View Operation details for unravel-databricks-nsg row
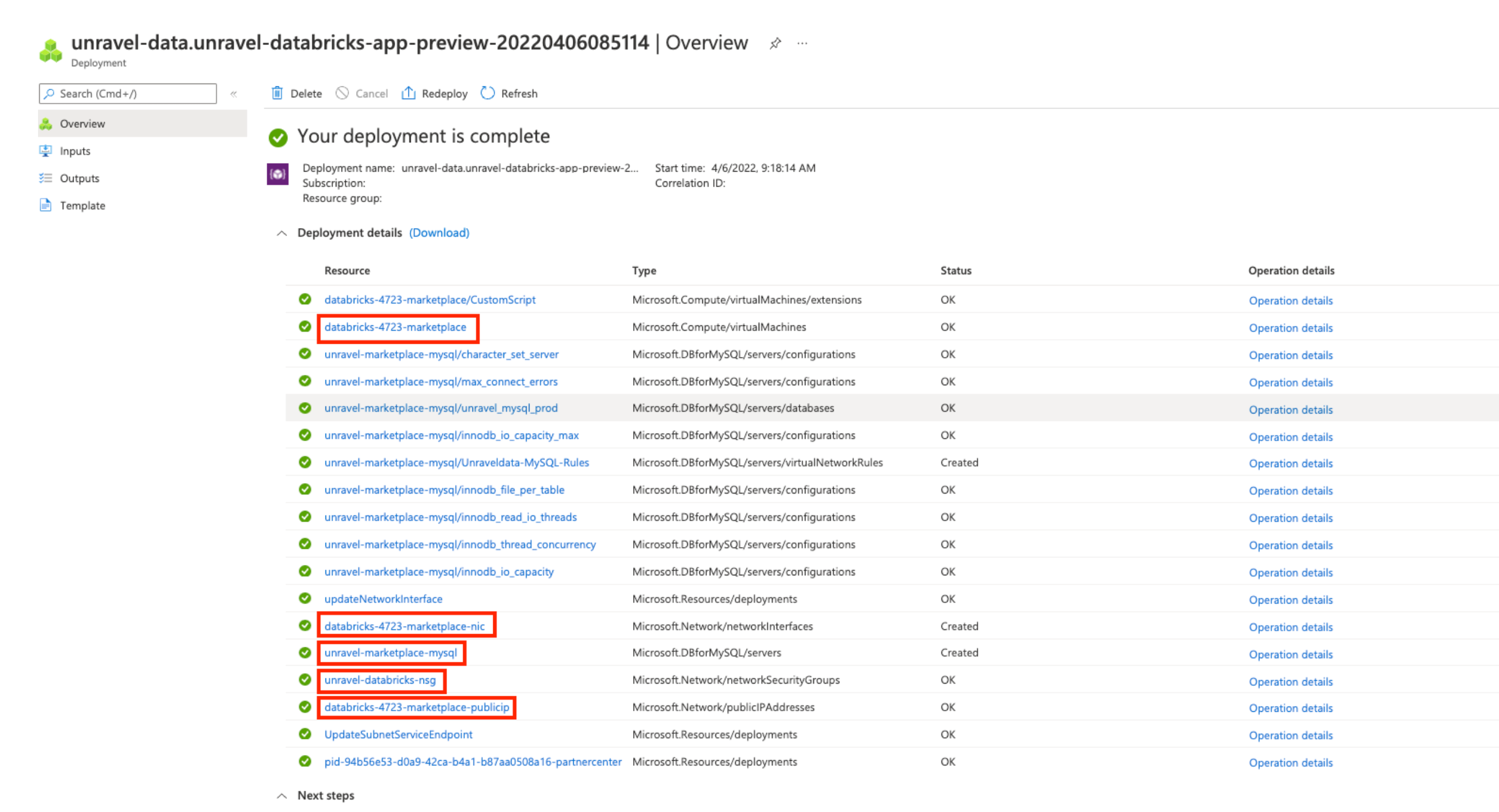The height and width of the screenshot is (812, 1499). [x=1290, y=681]
